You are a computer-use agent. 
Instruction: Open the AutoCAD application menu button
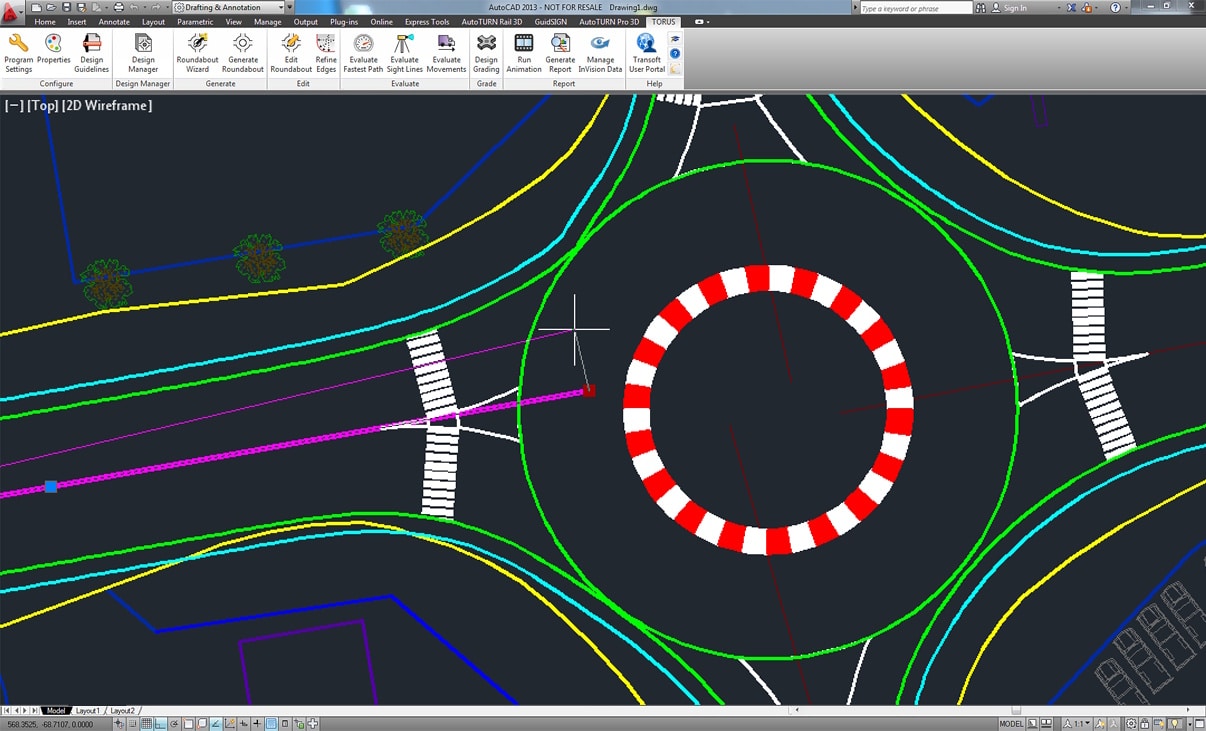pyautogui.click(x=12, y=12)
